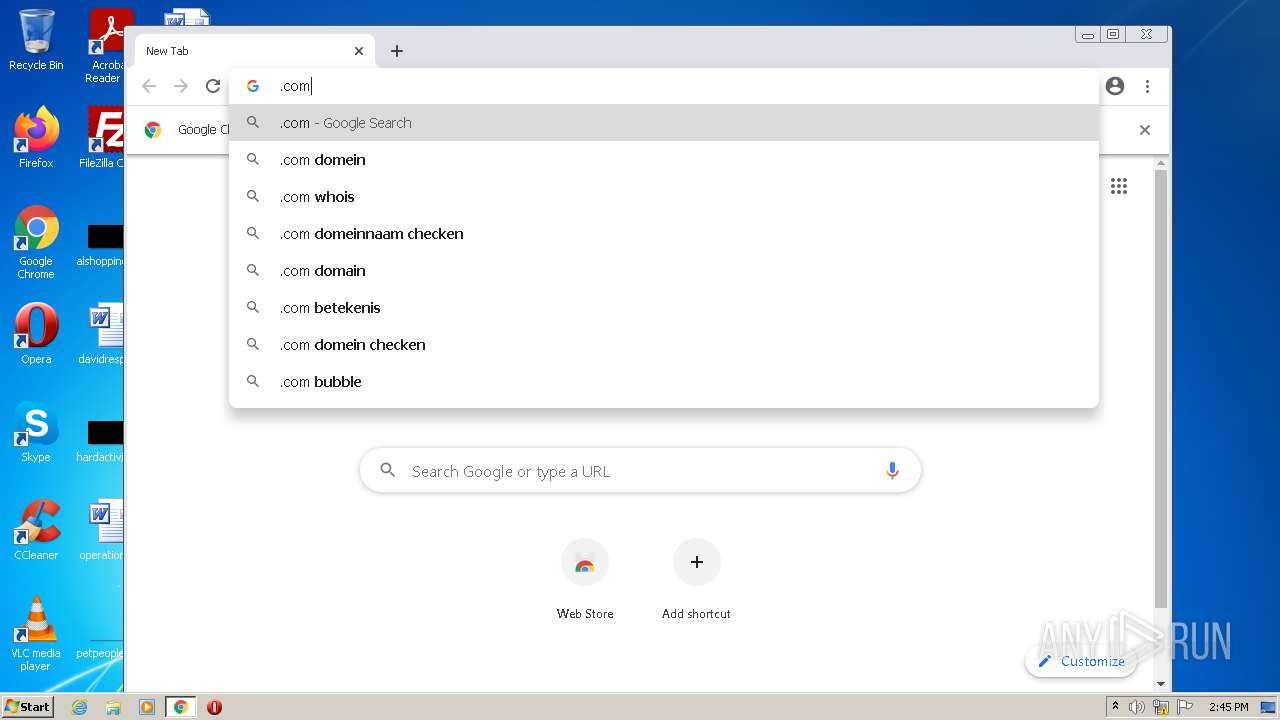Open a new tab with plus button
This screenshot has width=1280, height=720.
(397, 51)
